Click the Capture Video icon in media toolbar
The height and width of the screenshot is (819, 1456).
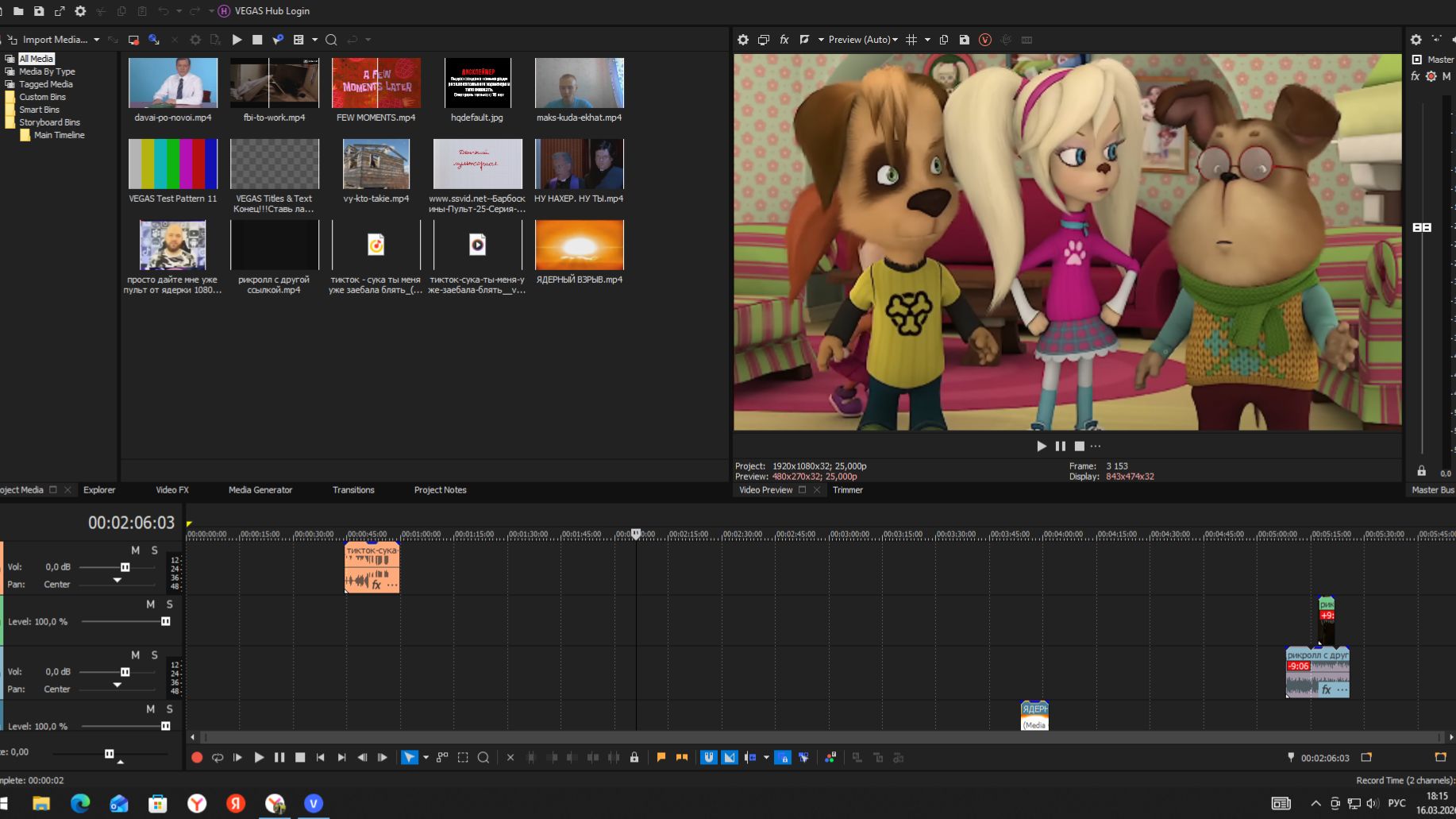[x=133, y=40]
